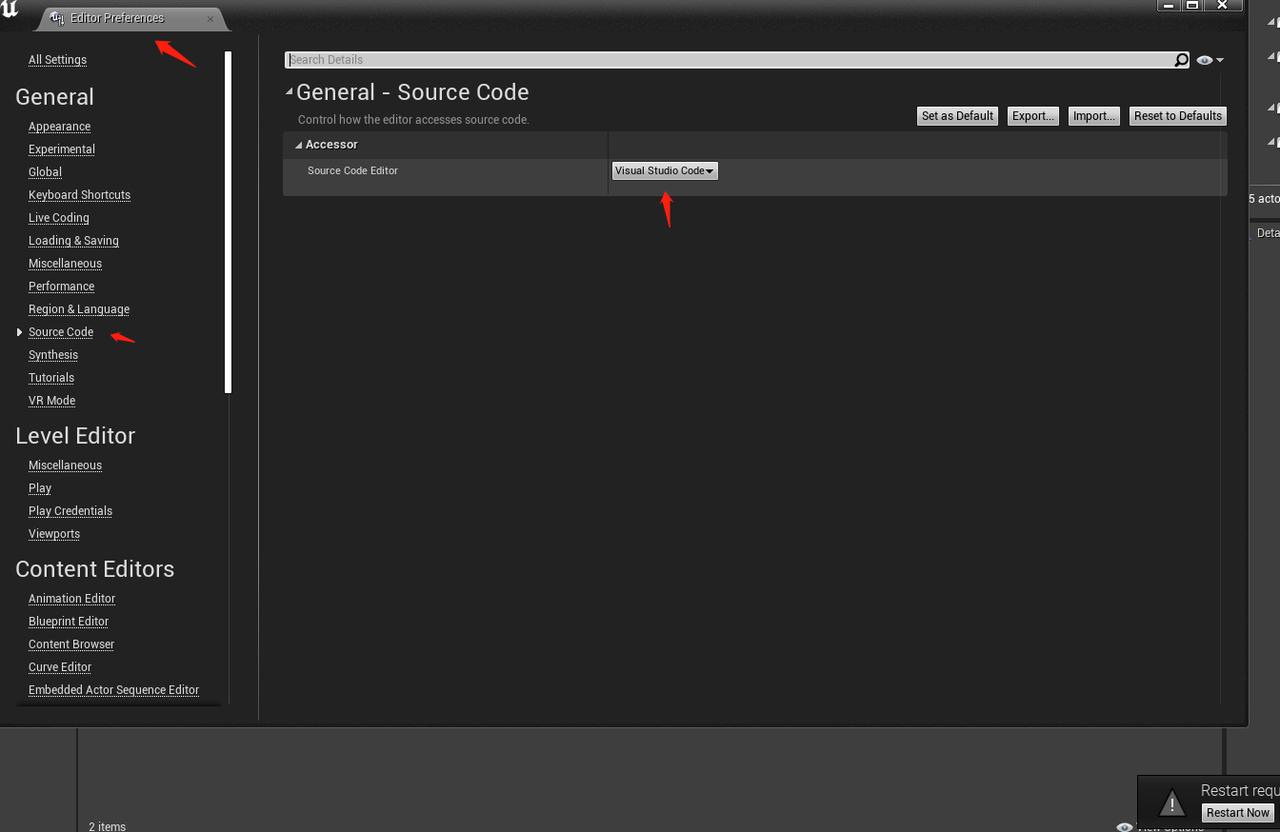Open VR Mode settings
The image size is (1280, 832).
click(52, 401)
